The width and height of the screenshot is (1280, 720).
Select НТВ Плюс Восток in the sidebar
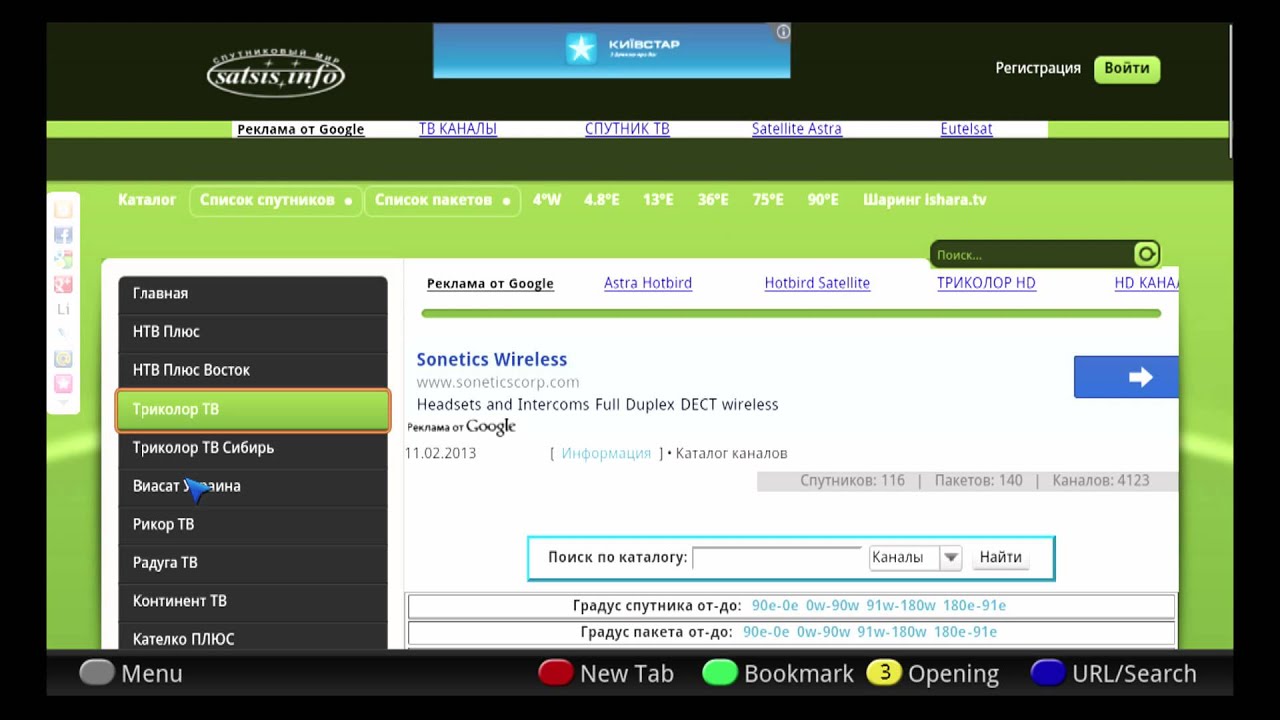(253, 370)
